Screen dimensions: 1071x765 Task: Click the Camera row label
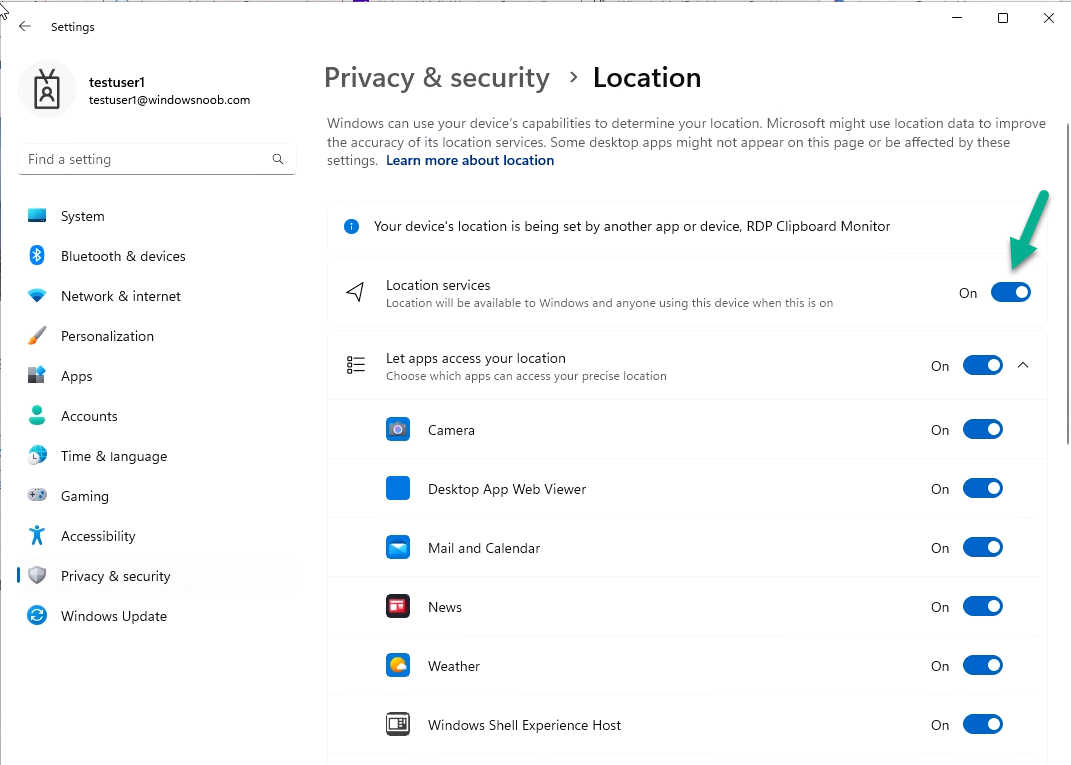(x=451, y=430)
